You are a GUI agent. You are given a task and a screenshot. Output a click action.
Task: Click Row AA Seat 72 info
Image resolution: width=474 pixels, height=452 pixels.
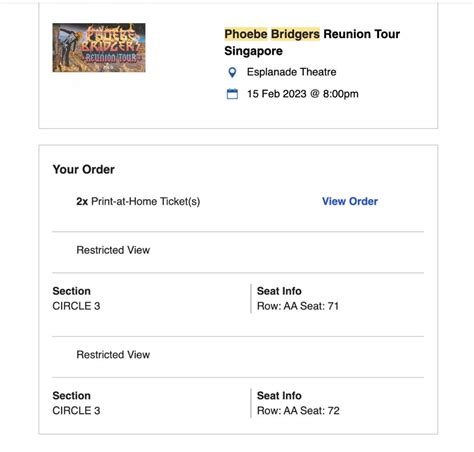pyautogui.click(x=298, y=411)
